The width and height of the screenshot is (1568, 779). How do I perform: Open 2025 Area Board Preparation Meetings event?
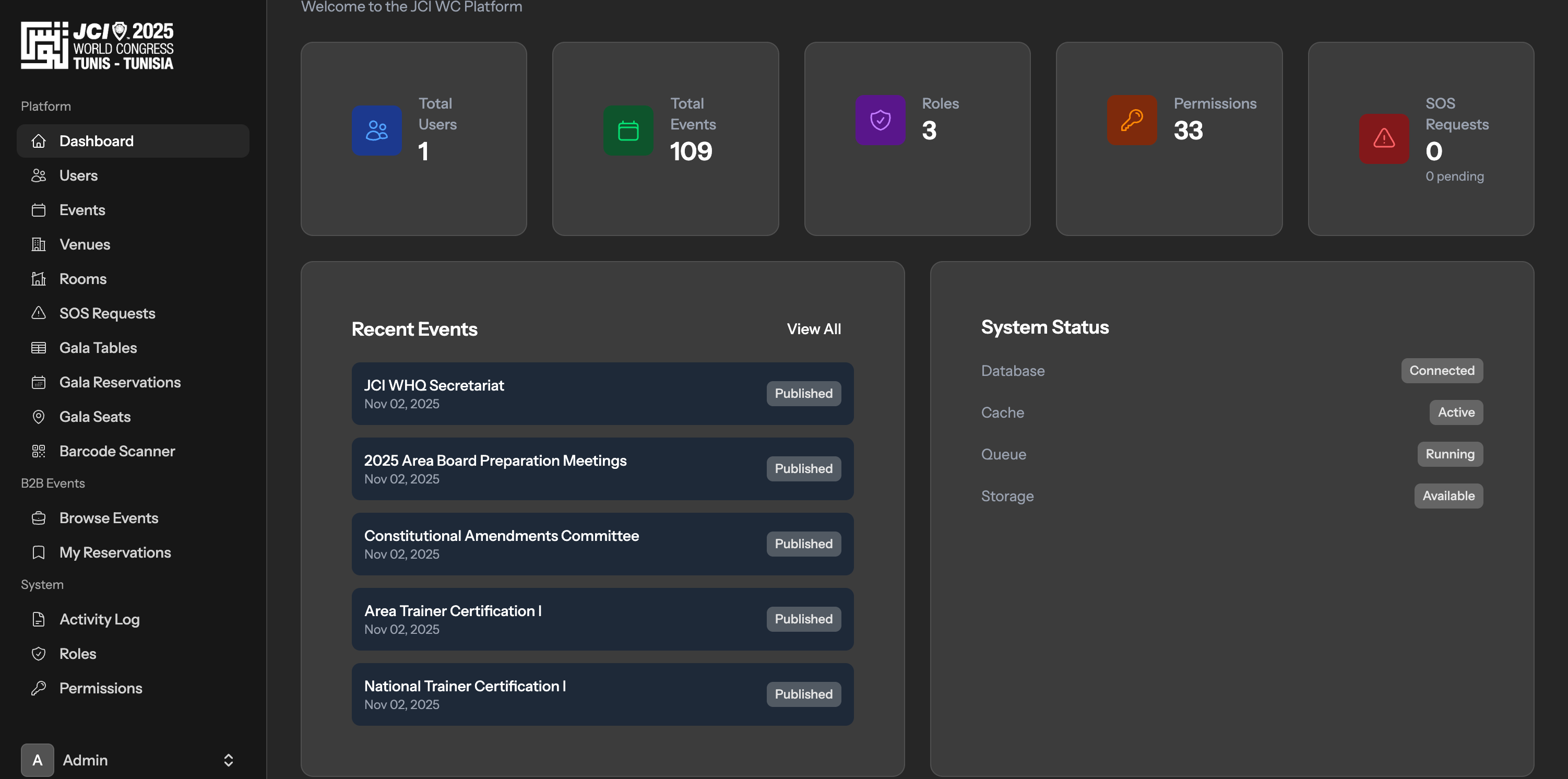[x=602, y=469]
